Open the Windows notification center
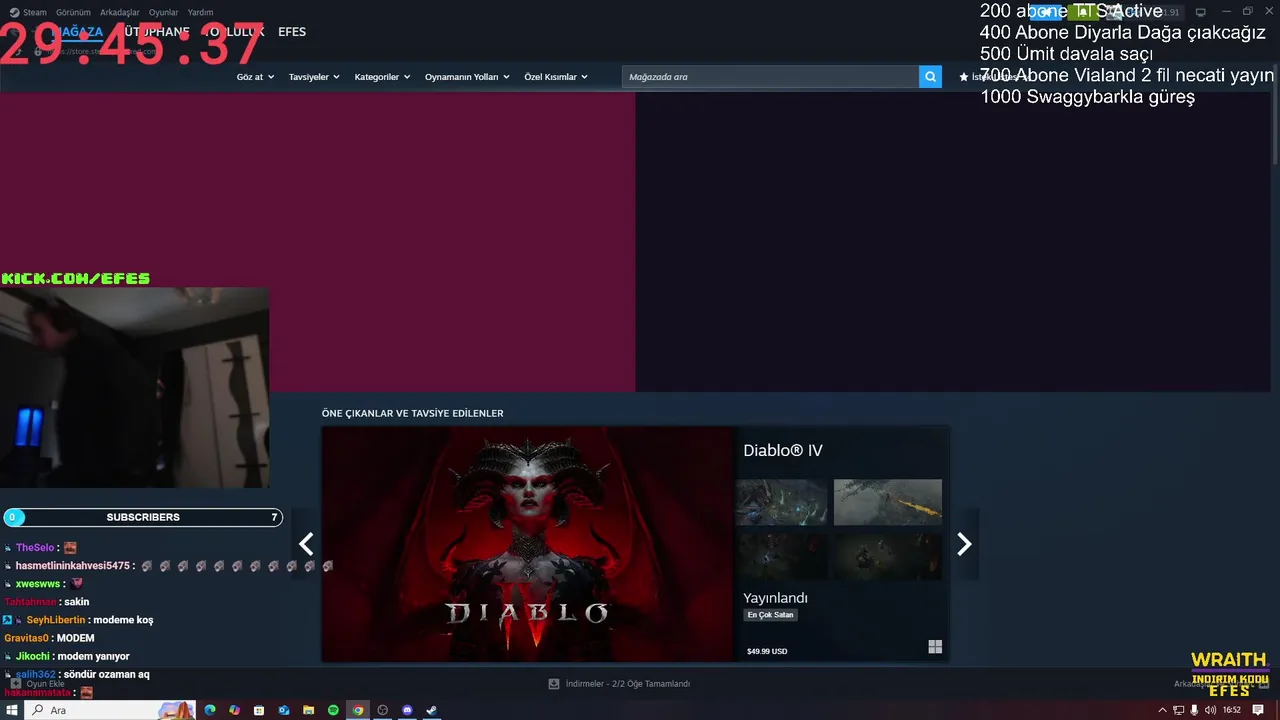Image resolution: width=1280 pixels, height=720 pixels. point(1258,710)
